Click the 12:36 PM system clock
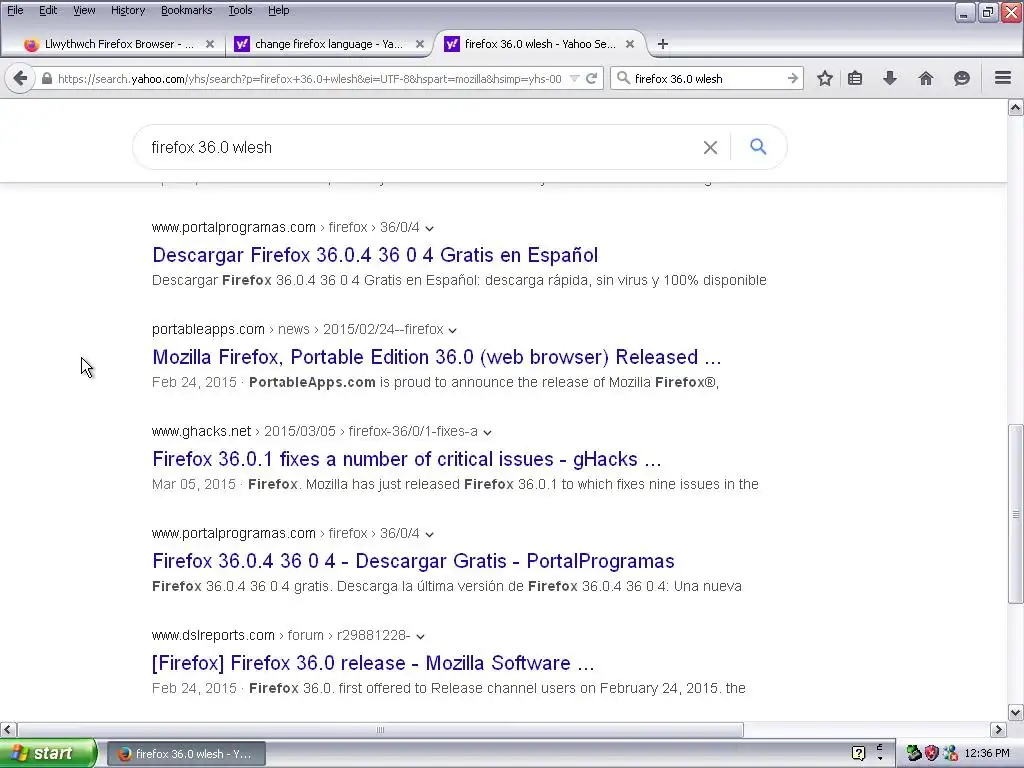Image resolution: width=1024 pixels, height=768 pixels. click(x=987, y=753)
